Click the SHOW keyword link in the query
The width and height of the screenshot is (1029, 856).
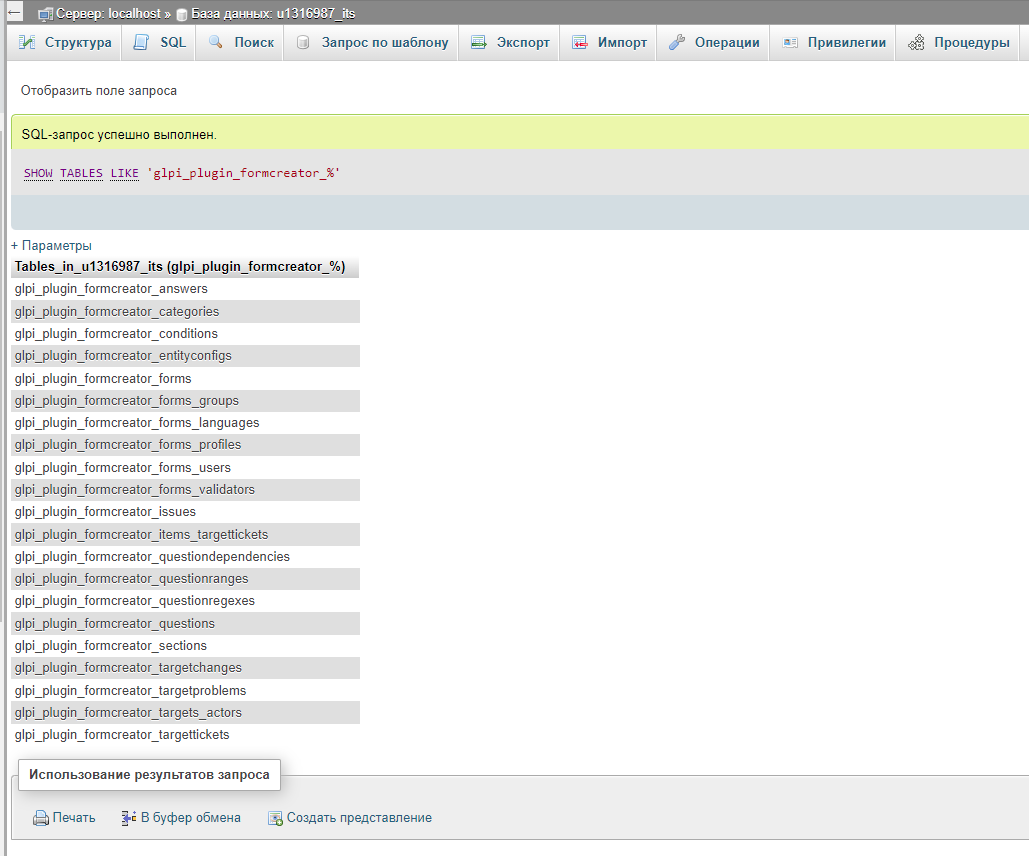38,173
